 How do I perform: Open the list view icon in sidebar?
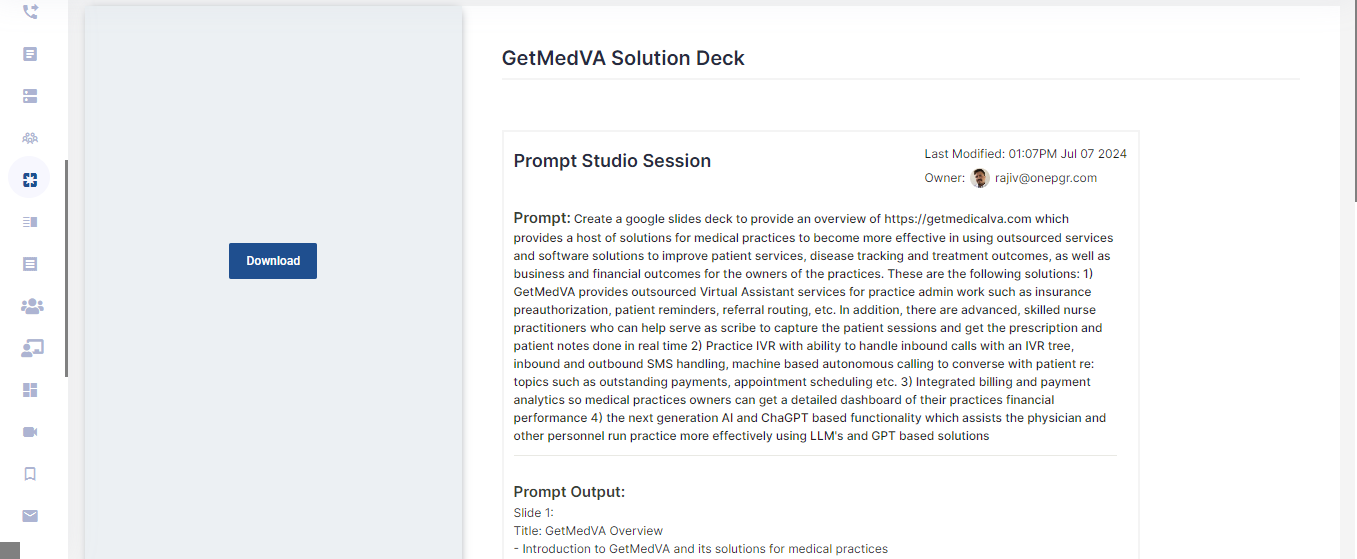30,222
